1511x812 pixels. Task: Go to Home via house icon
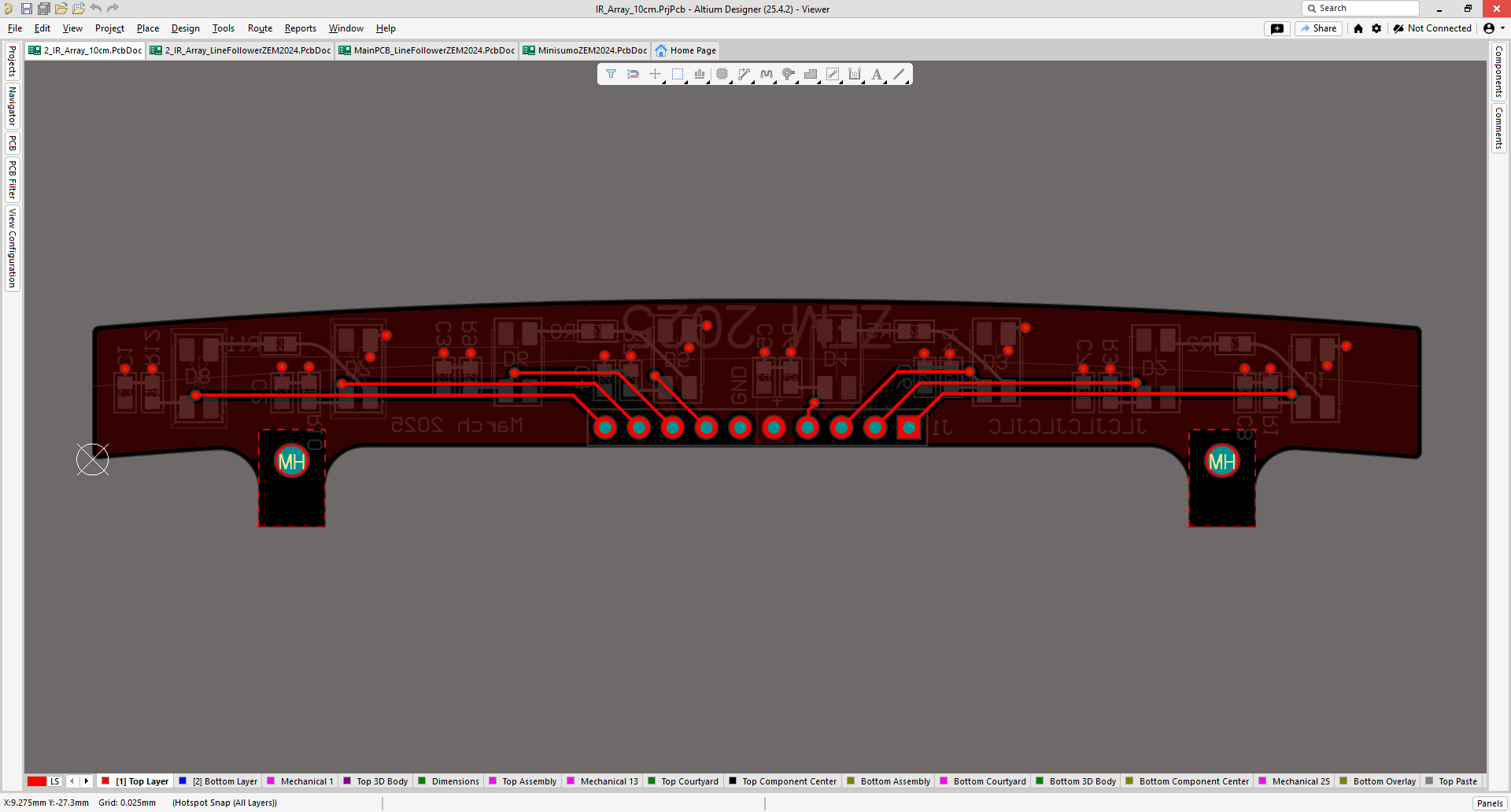coord(1358,28)
